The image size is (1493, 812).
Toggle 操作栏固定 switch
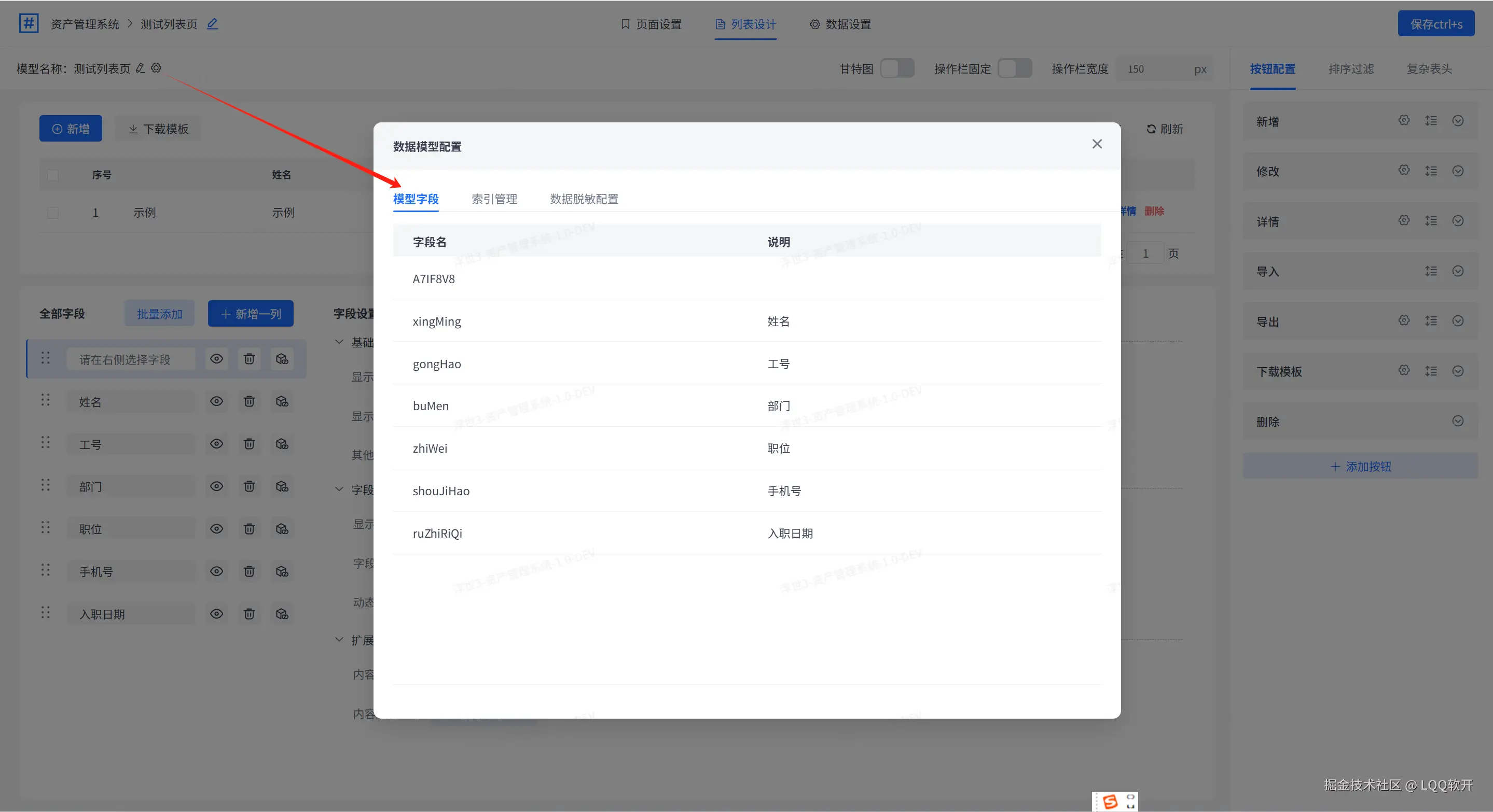coord(1015,68)
